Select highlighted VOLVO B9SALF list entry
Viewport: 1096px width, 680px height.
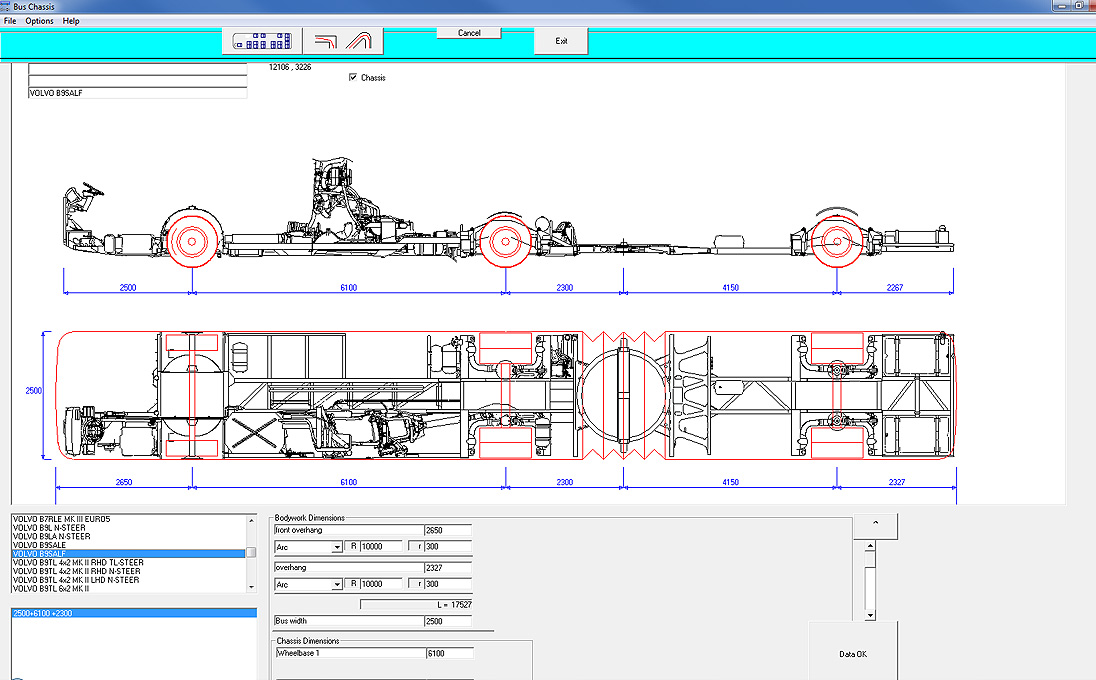tap(129, 554)
